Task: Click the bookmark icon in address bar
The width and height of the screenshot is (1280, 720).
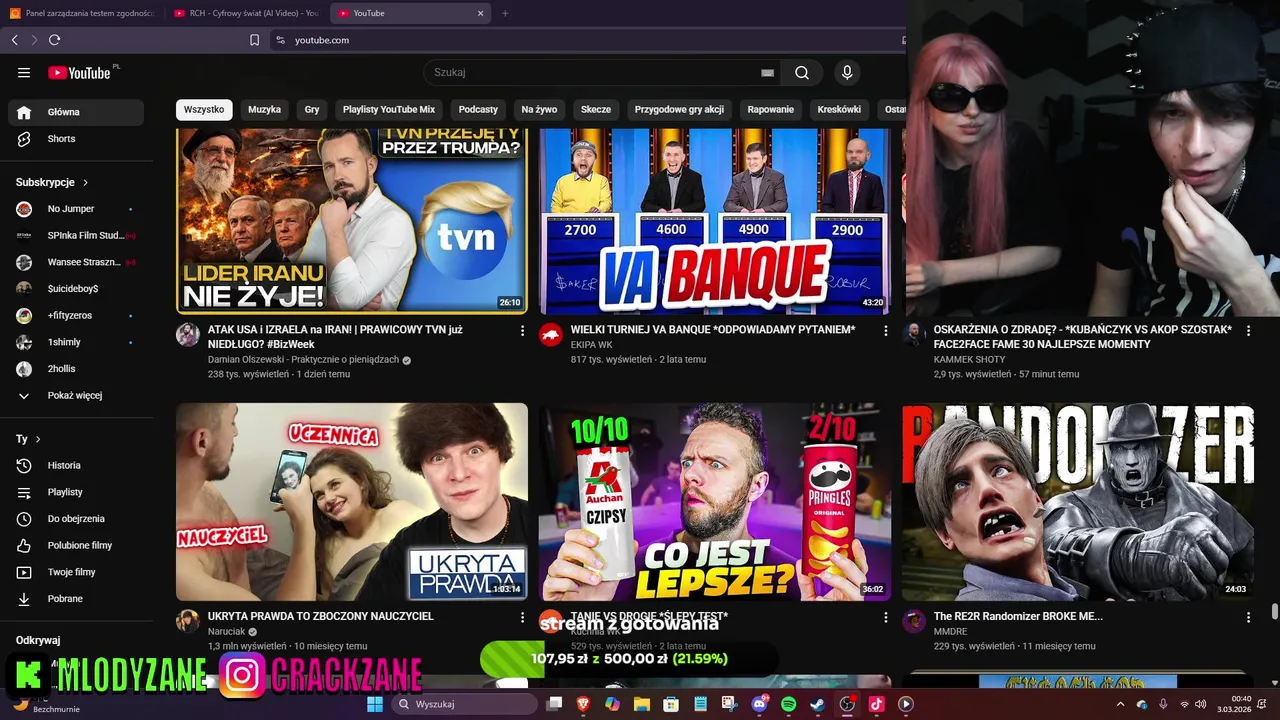Action: click(x=254, y=40)
